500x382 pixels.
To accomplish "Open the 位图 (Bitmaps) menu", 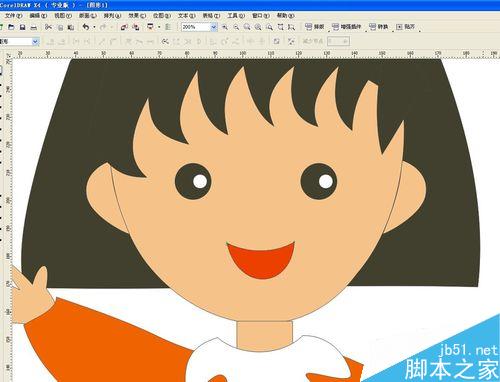I will 162,16.
